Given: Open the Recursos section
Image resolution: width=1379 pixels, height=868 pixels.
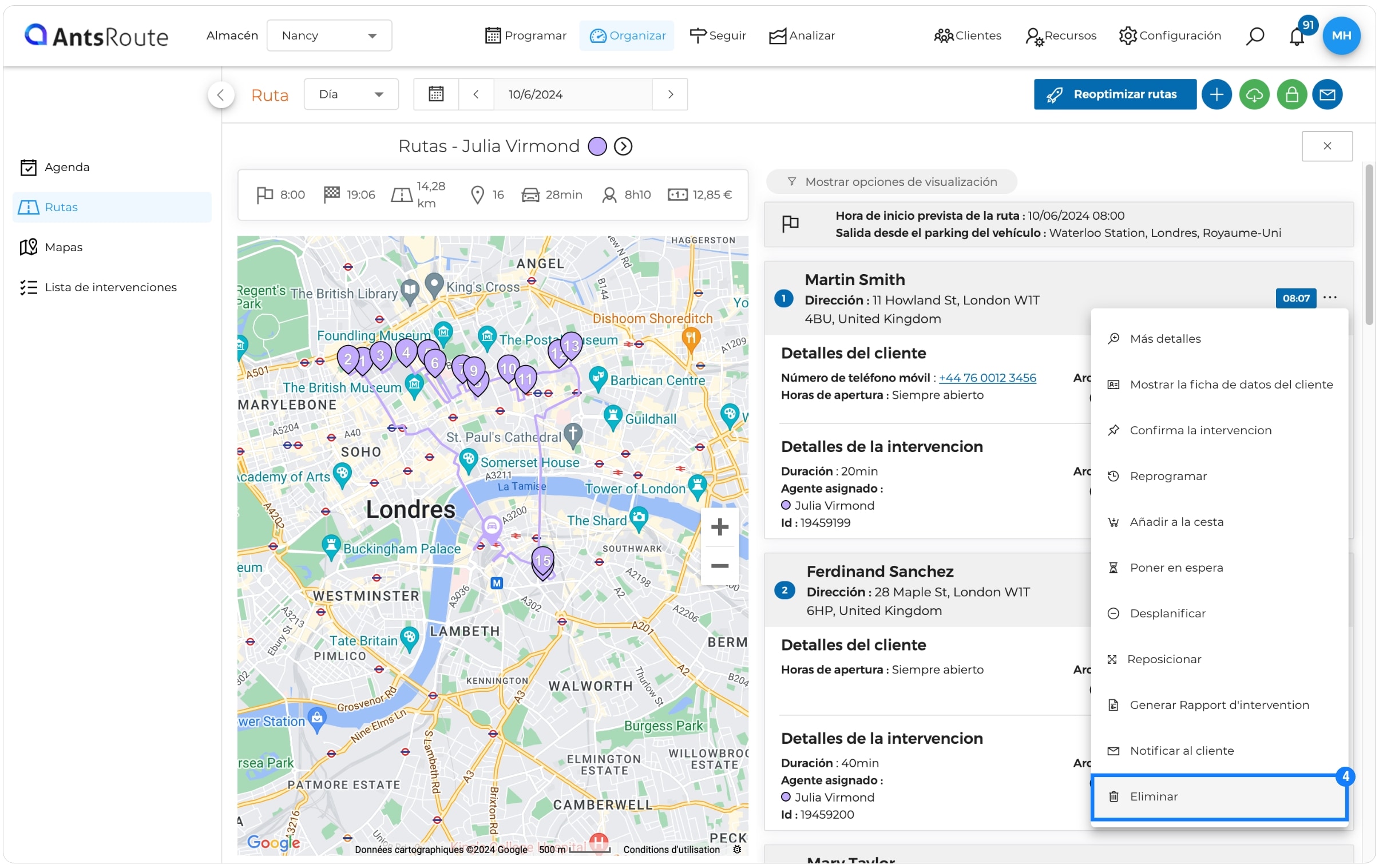Looking at the screenshot, I should point(1061,35).
